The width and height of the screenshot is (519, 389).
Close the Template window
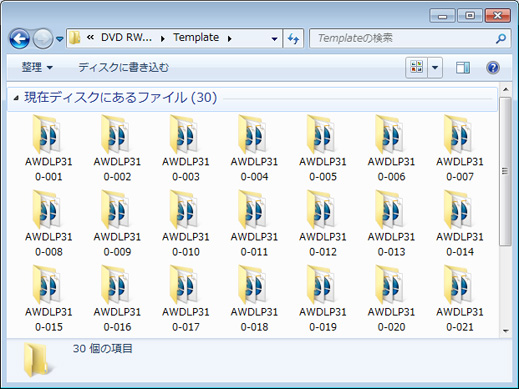point(498,16)
